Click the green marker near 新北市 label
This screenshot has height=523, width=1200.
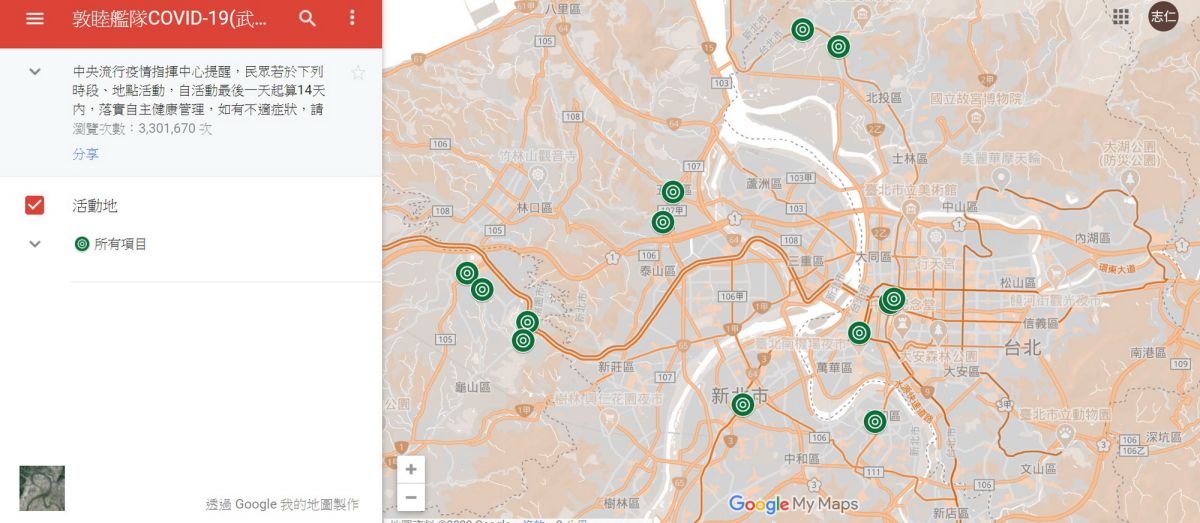(742, 404)
